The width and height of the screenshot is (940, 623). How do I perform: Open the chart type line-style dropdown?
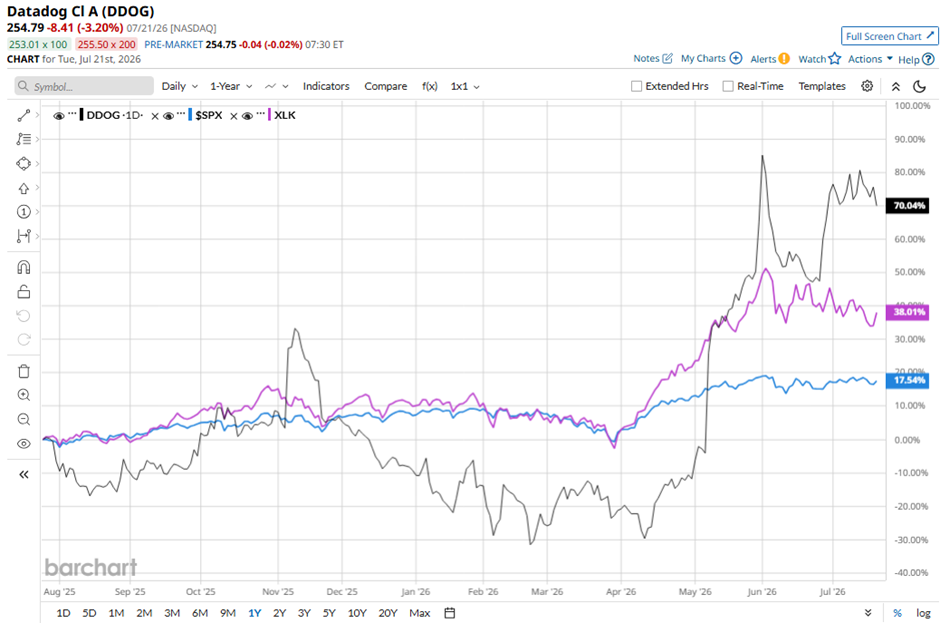pyautogui.click(x=276, y=86)
